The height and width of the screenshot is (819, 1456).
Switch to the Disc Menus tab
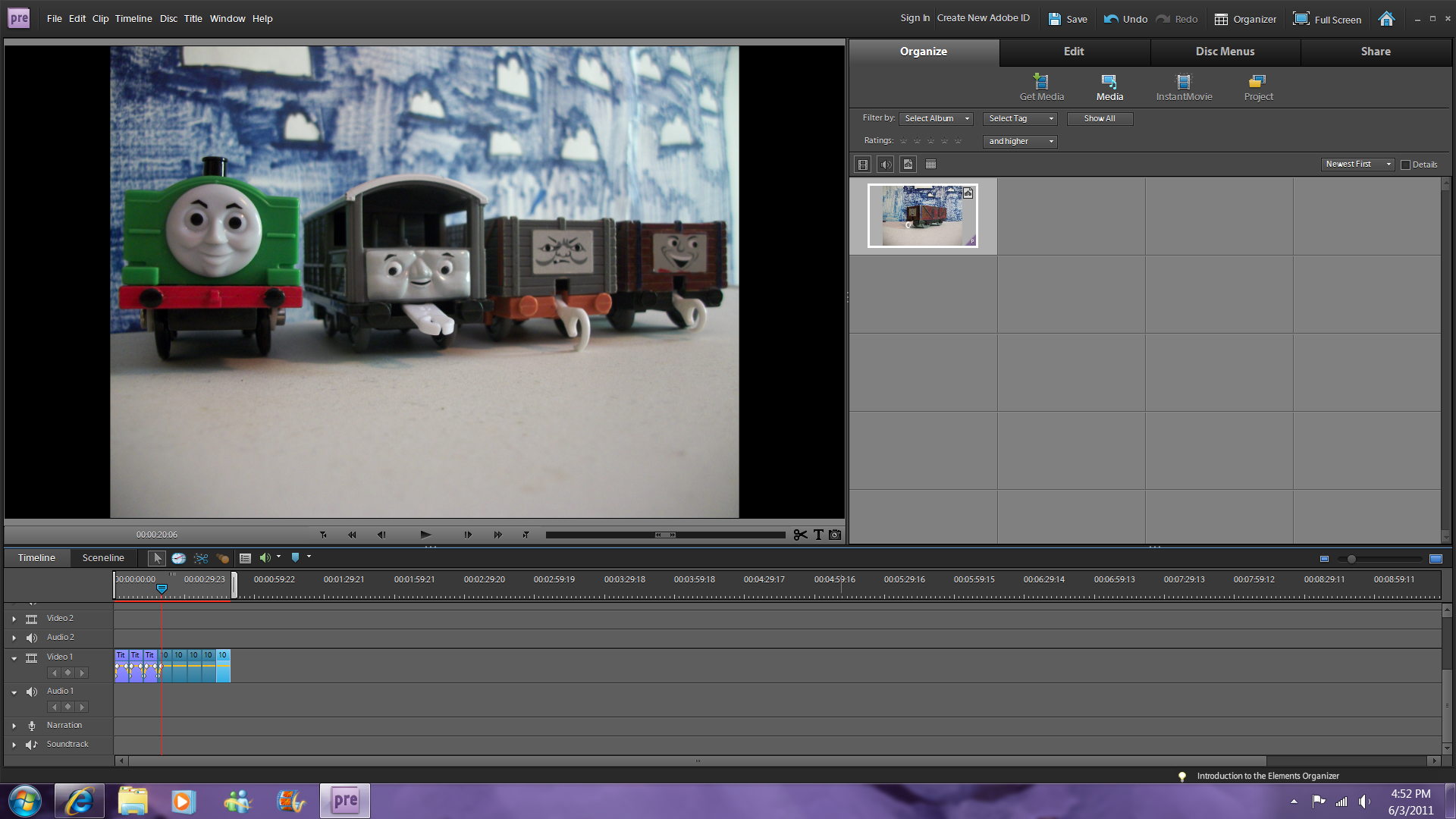point(1225,52)
